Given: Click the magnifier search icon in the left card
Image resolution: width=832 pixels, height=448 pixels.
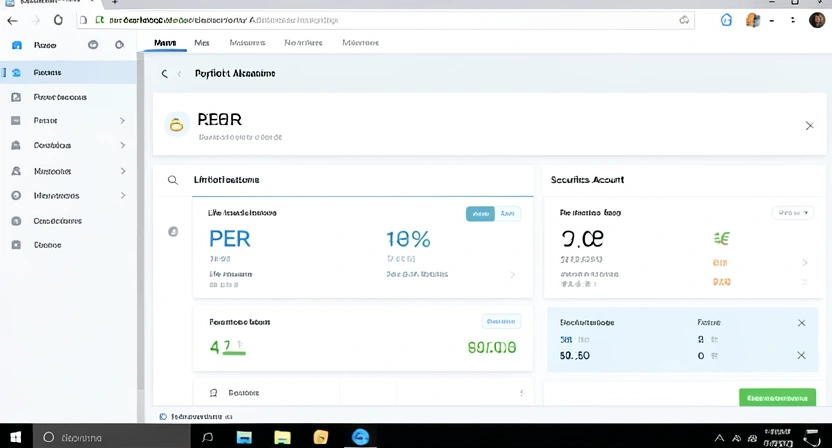Looking at the screenshot, I should click(x=173, y=180).
